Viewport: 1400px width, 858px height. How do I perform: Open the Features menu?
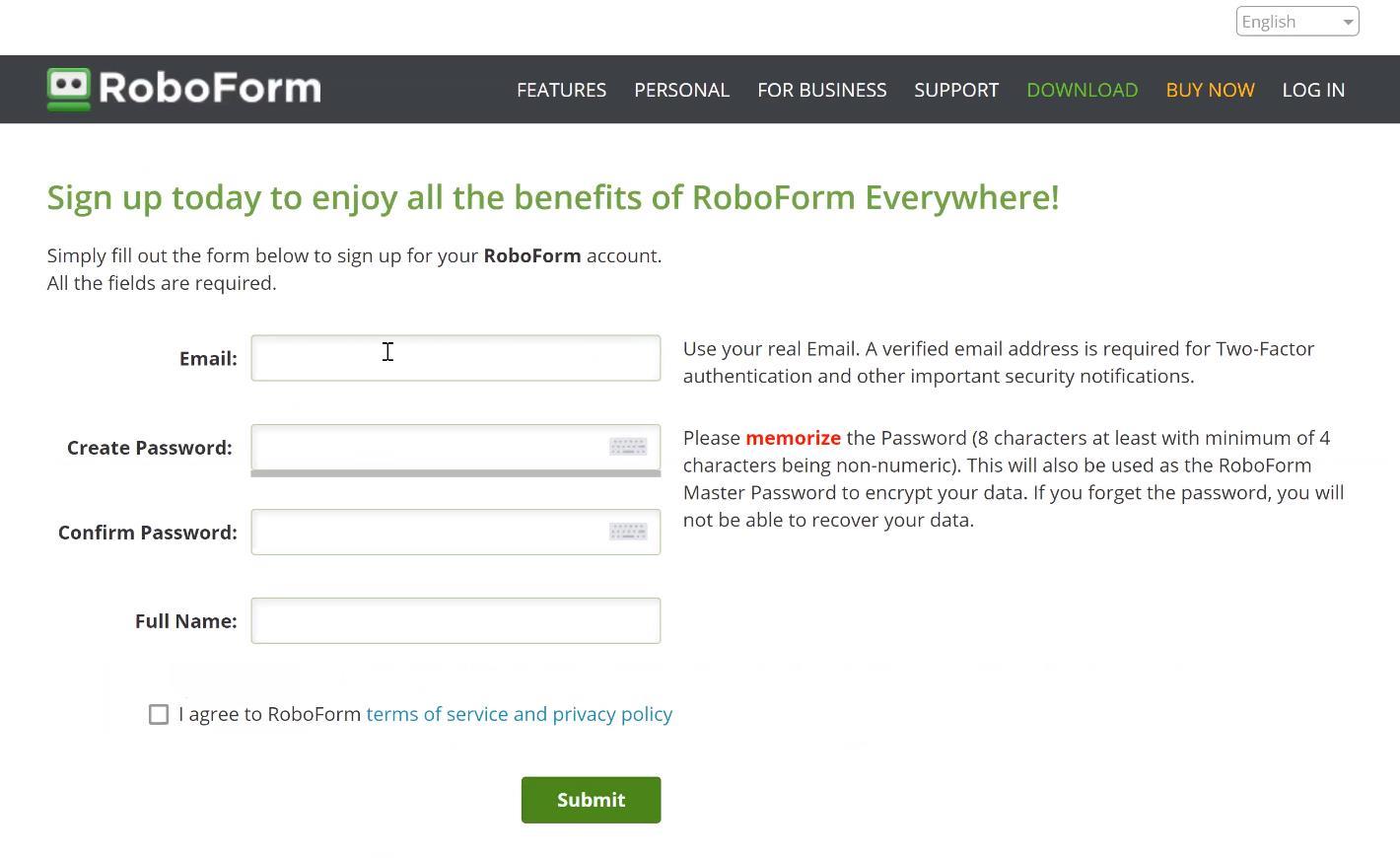point(561,90)
